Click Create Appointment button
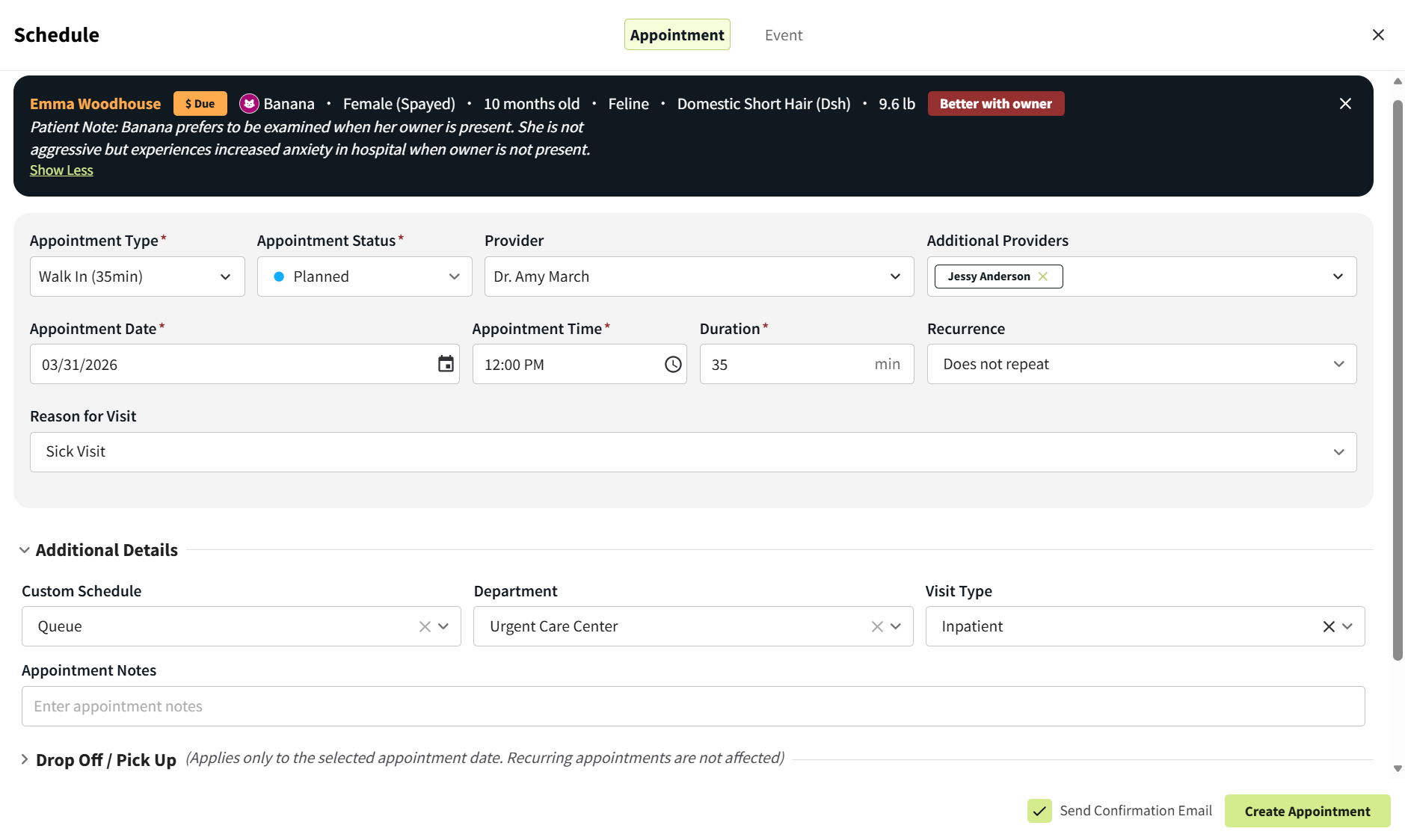This screenshot has width=1405, height=840. click(x=1308, y=811)
